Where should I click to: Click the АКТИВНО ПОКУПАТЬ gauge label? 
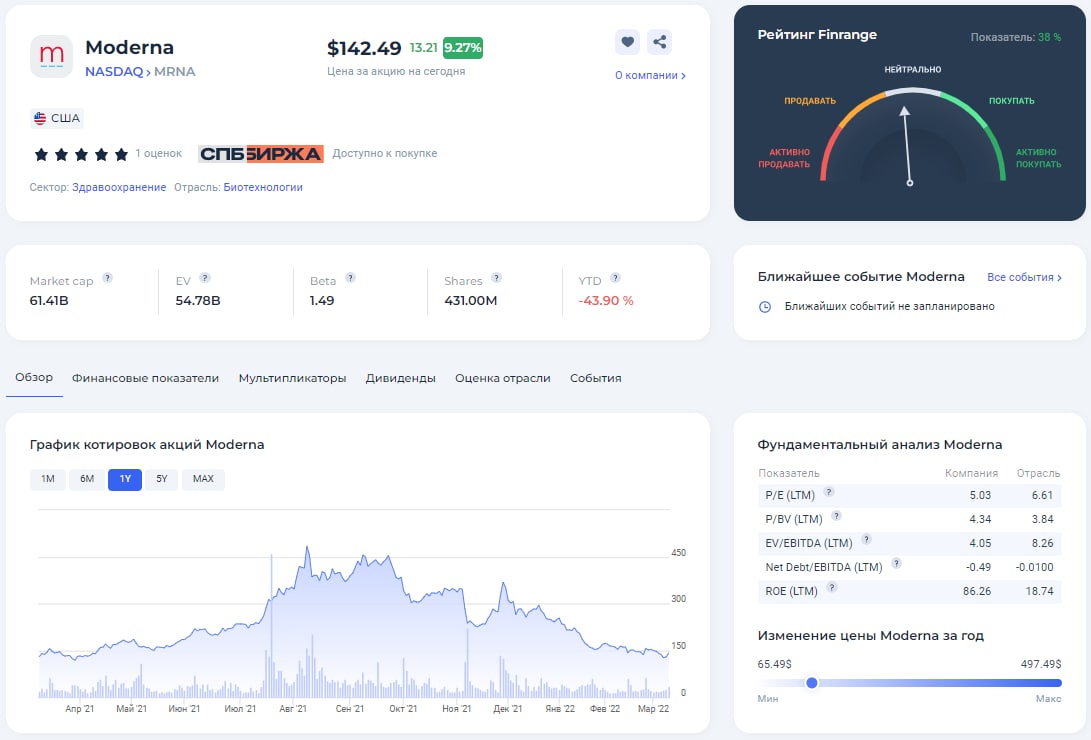[x=1038, y=159]
